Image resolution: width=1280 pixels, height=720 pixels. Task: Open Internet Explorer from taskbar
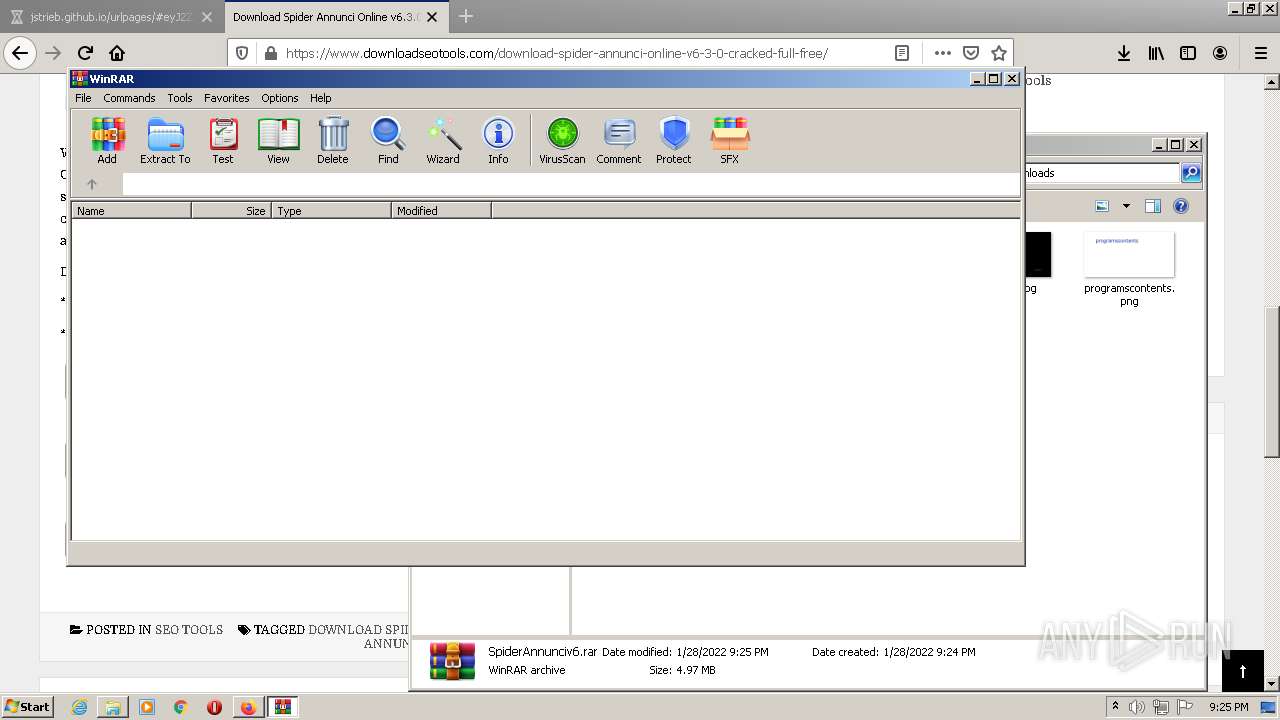(x=79, y=707)
